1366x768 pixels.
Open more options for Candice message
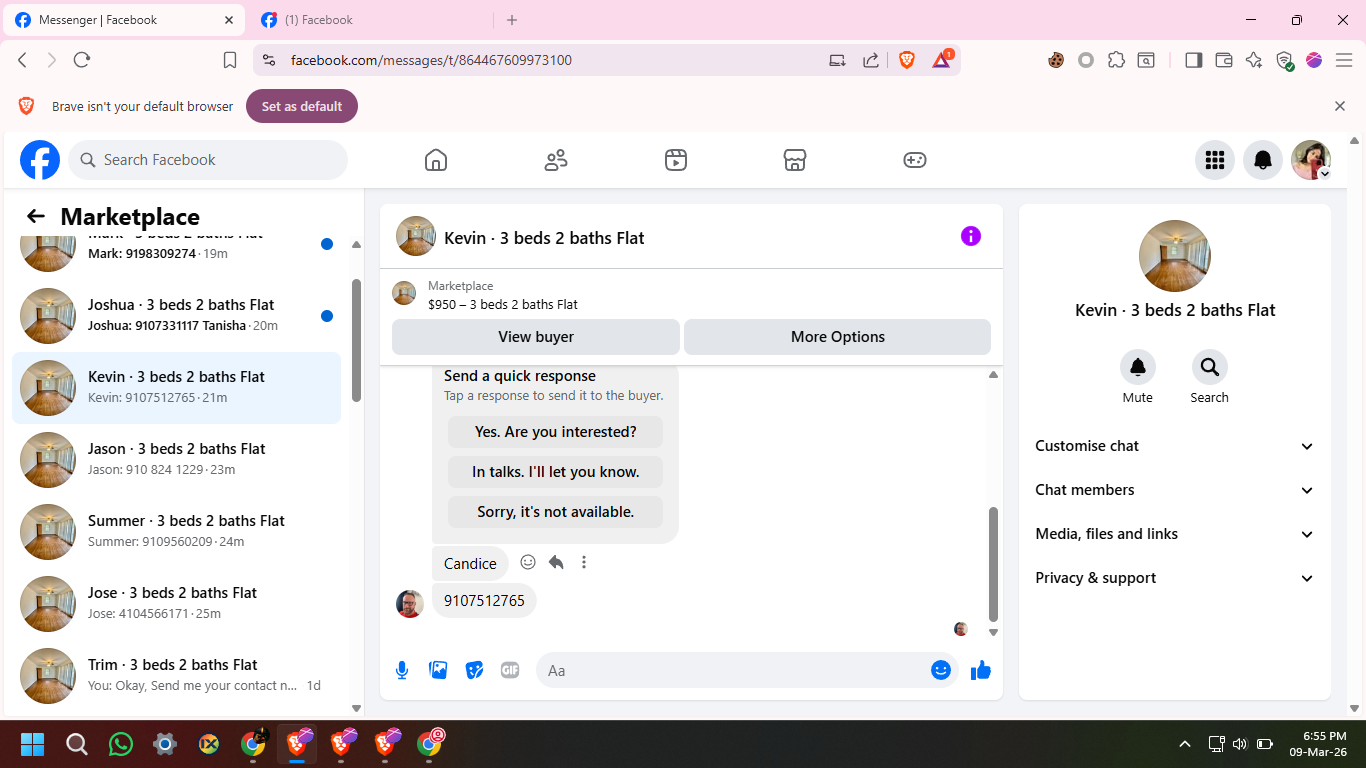584,562
